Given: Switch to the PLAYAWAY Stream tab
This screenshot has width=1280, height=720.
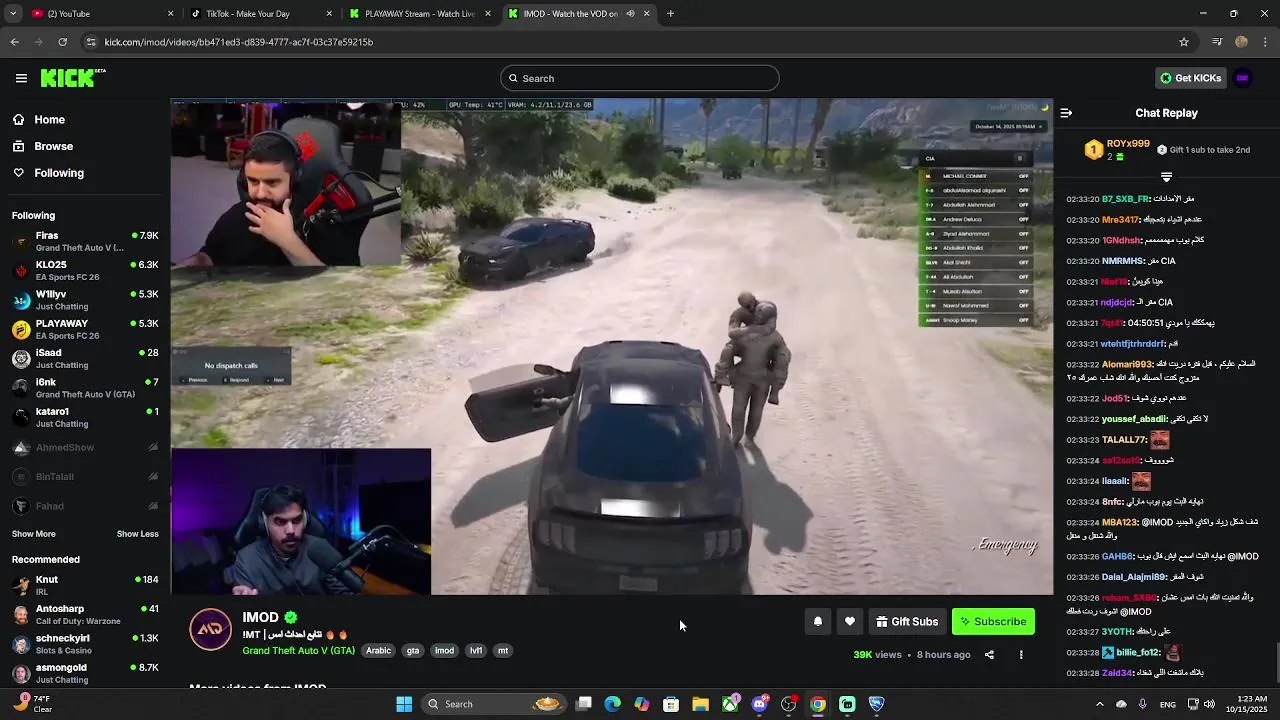Looking at the screenshot, I should coord(419,13).
